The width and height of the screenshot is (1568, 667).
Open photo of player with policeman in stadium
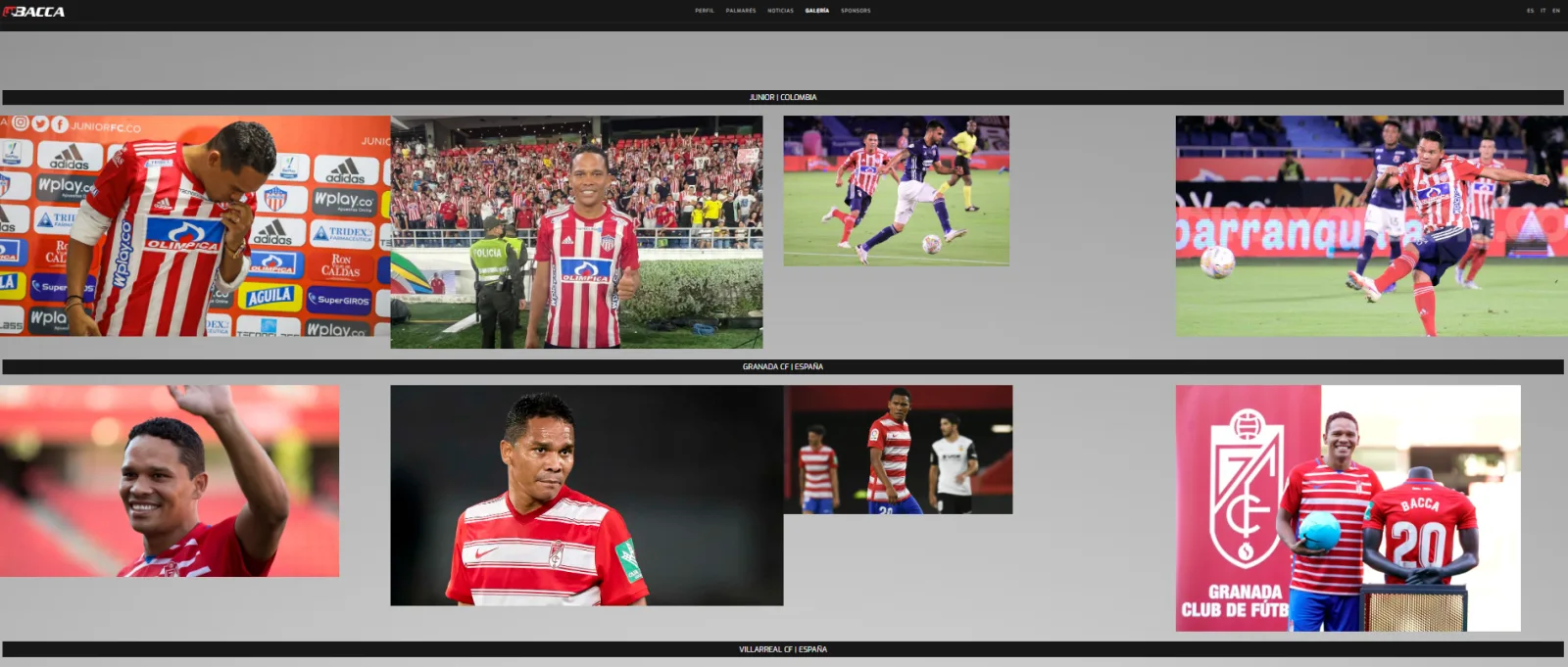click(x=576, y=232)
